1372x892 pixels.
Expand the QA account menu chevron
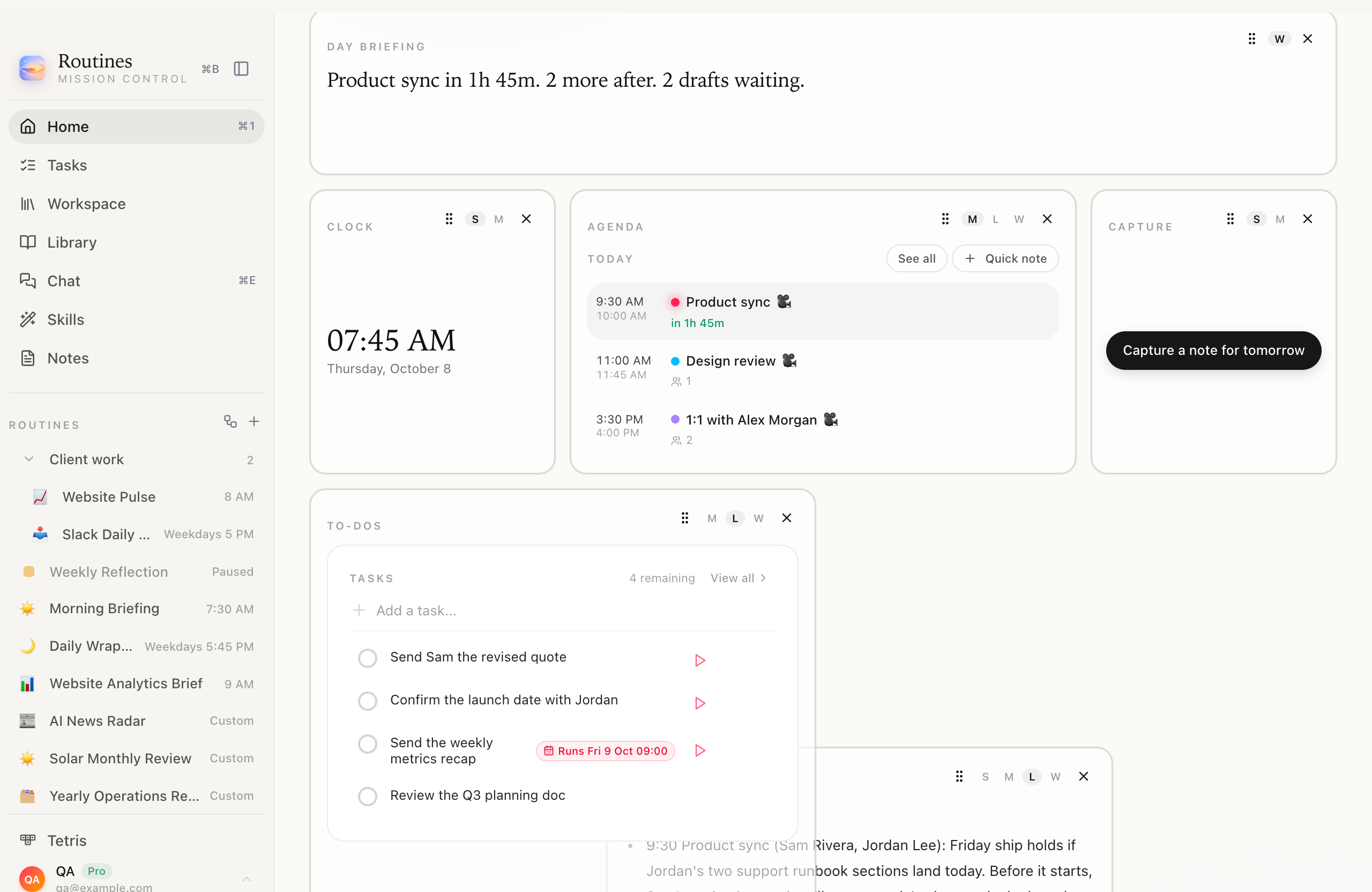coord(246,879)
